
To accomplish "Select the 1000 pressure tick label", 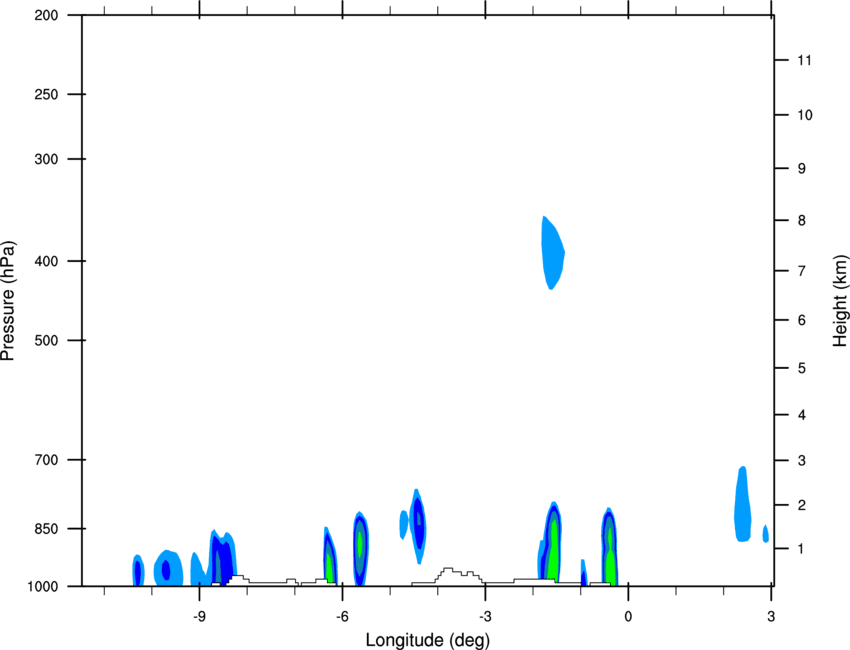I will (43, 587).
